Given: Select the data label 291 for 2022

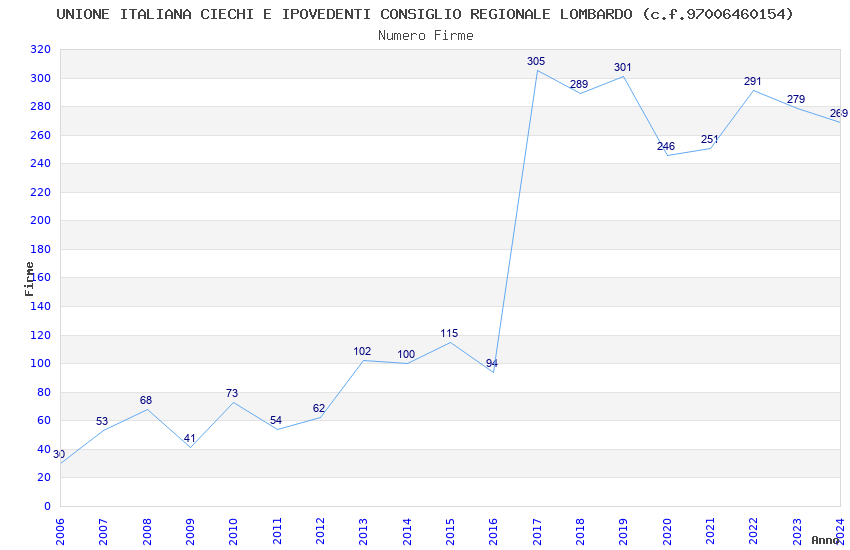Looking at the screenshot, I should coord(752,81).
